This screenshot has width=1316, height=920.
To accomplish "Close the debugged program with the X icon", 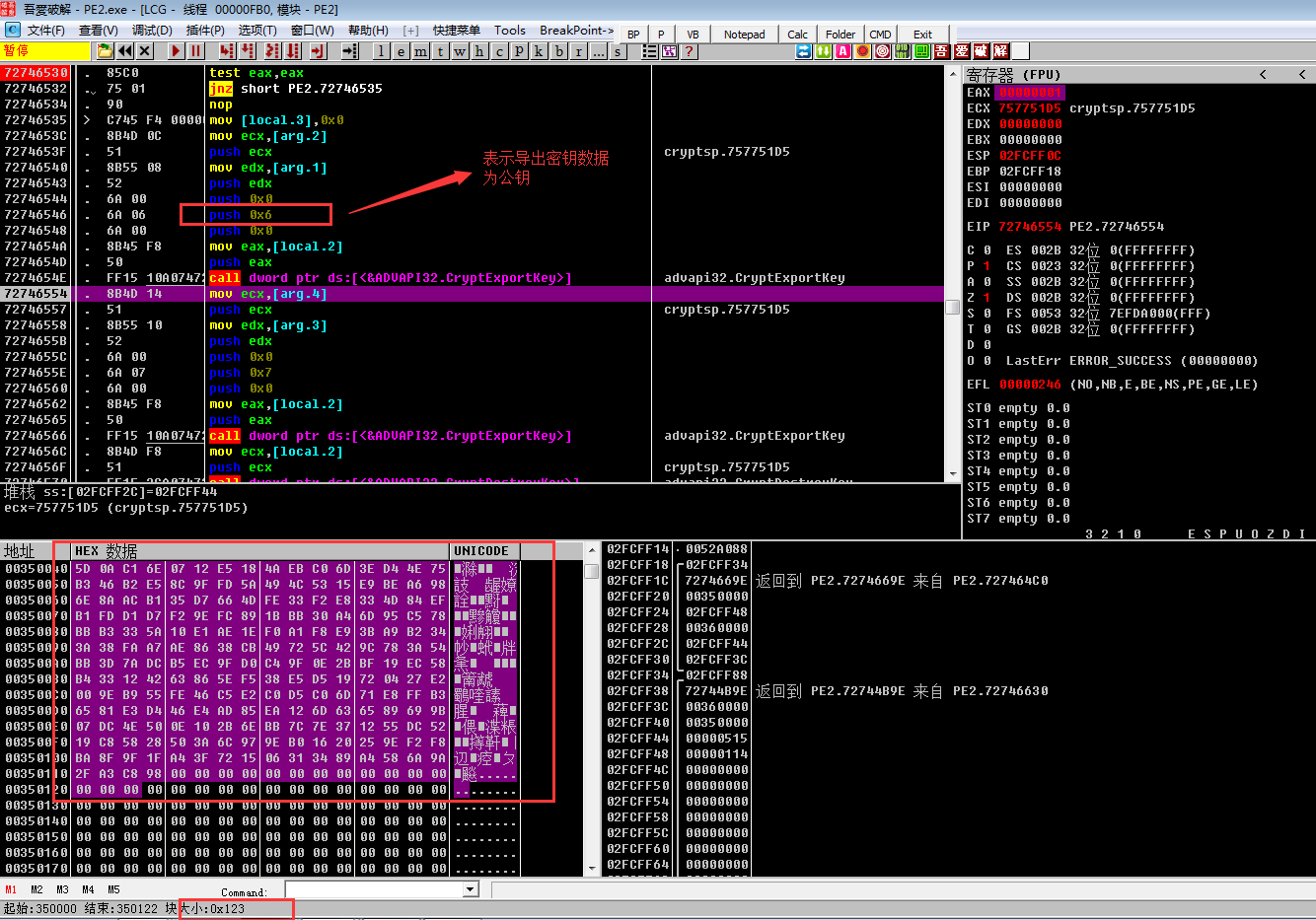I will click(x=145, y=51).
